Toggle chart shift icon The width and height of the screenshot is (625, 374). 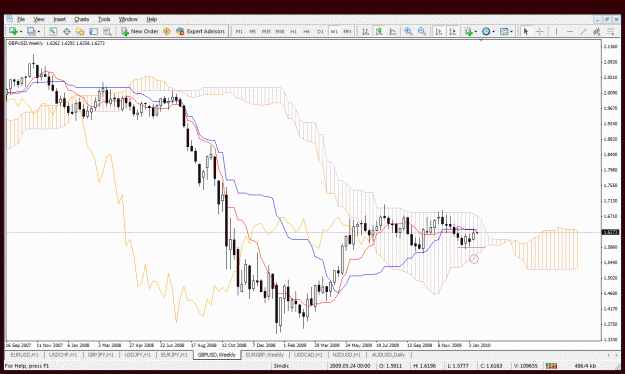click(452, 31)
